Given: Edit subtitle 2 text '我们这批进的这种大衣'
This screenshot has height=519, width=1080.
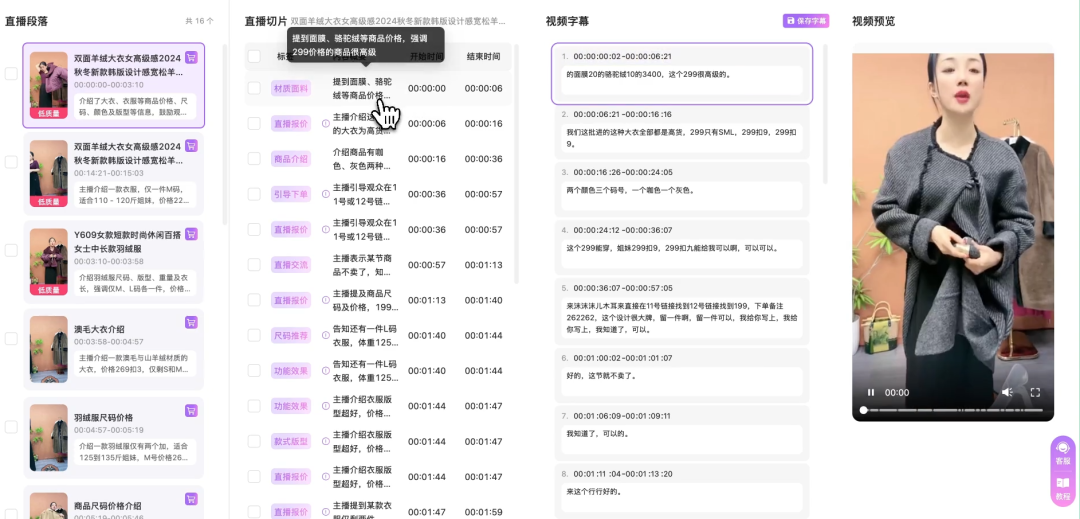Looking at the screenshot, I should point(682,140).
